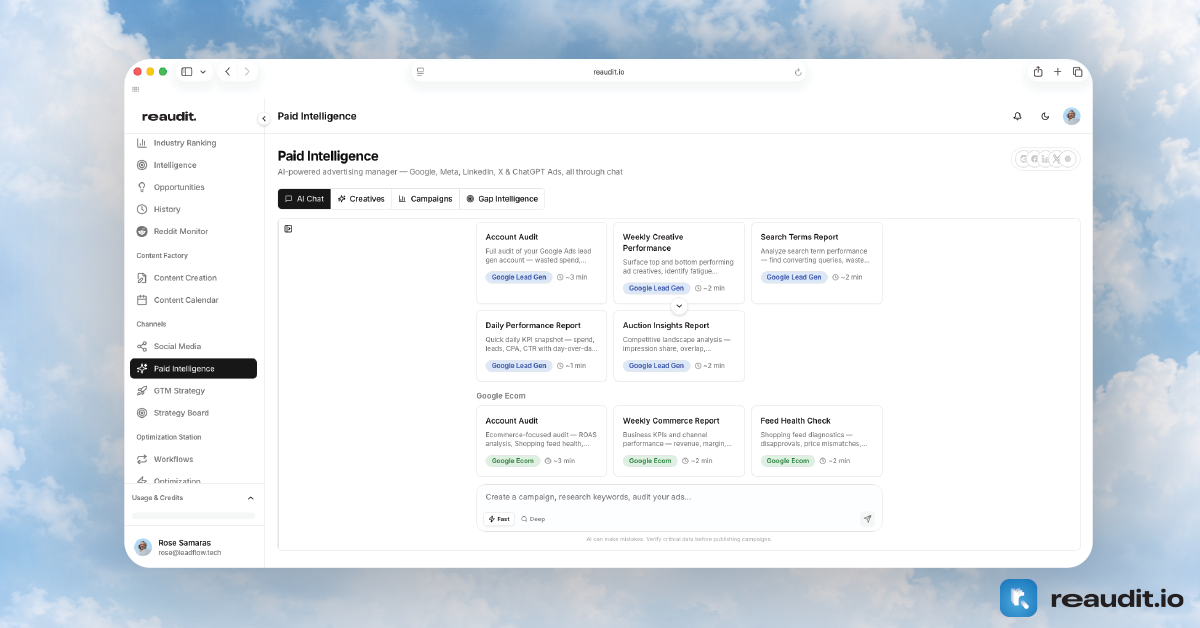The image size is (1200, 628).
Task: Open the Rose Samaras account profile
Action: (x=193, y=547)
